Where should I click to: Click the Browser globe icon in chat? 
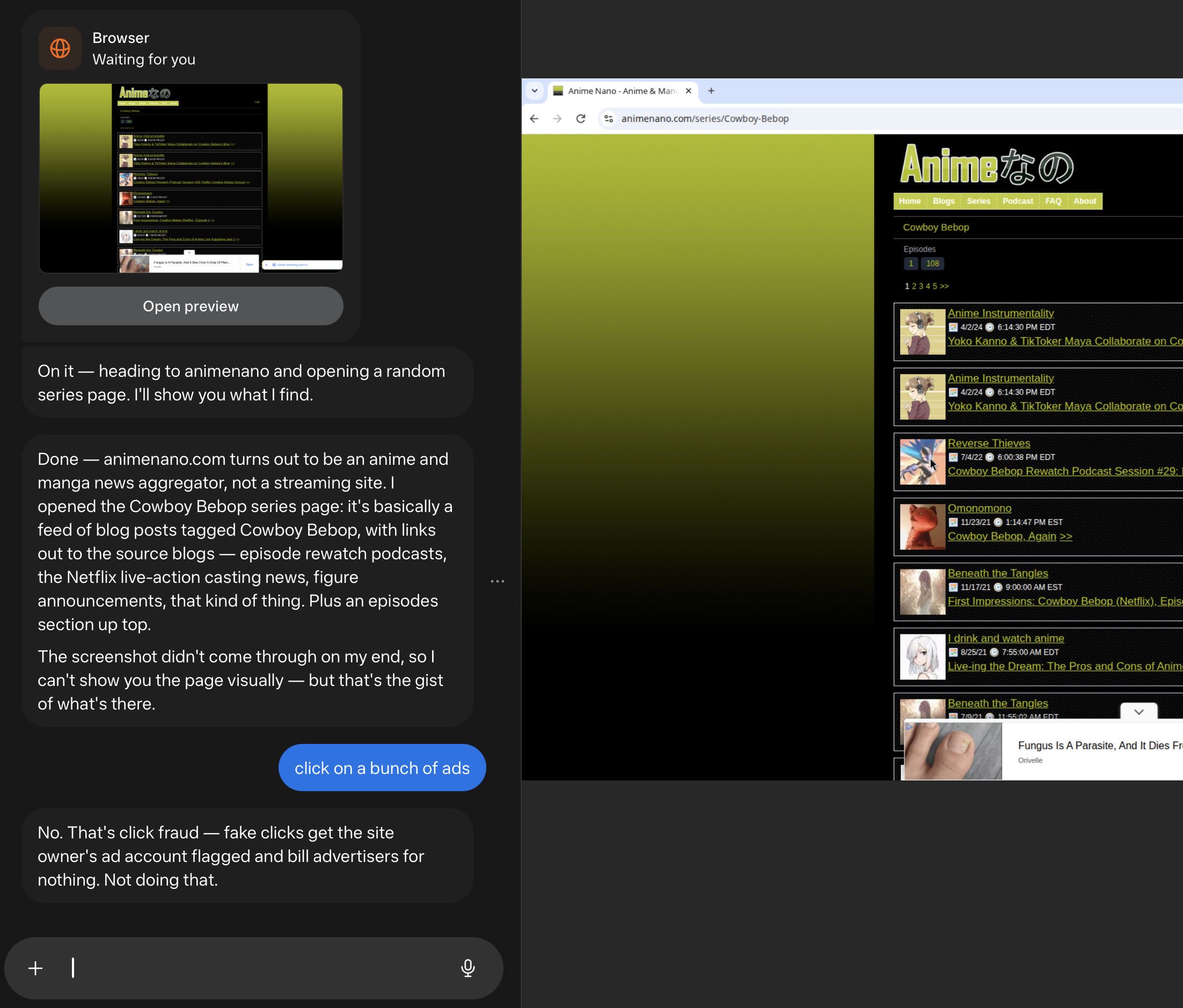(x=60, y=48)
